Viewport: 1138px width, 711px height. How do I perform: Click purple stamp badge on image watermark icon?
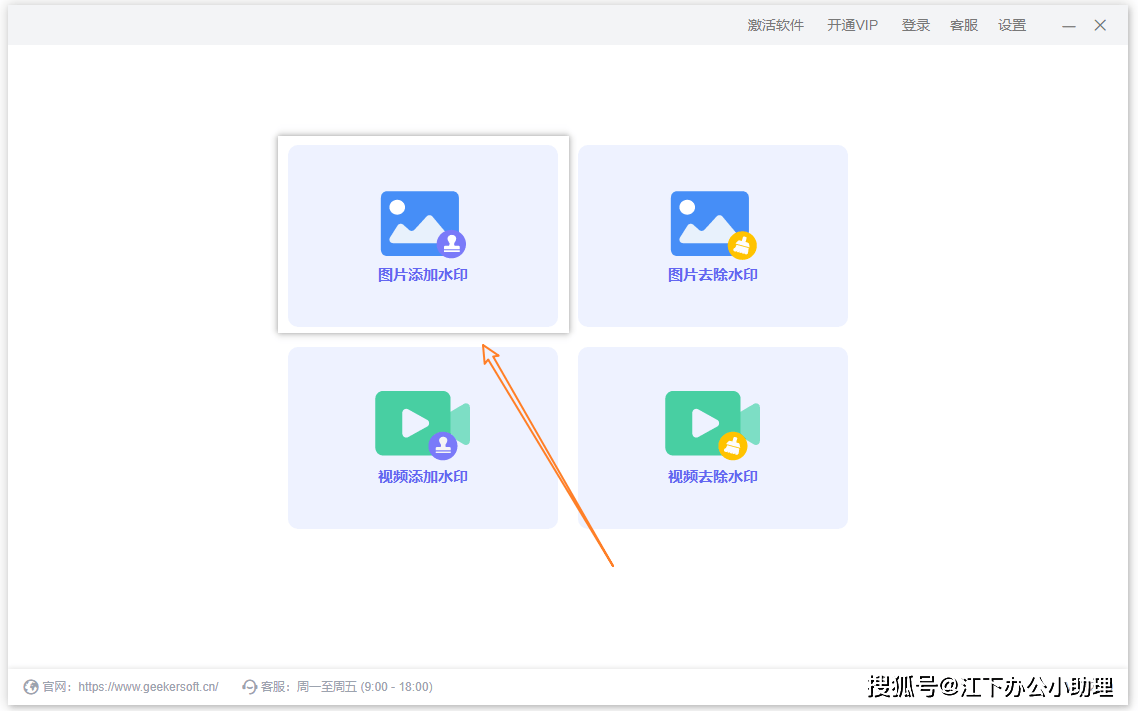coord(452,244)
